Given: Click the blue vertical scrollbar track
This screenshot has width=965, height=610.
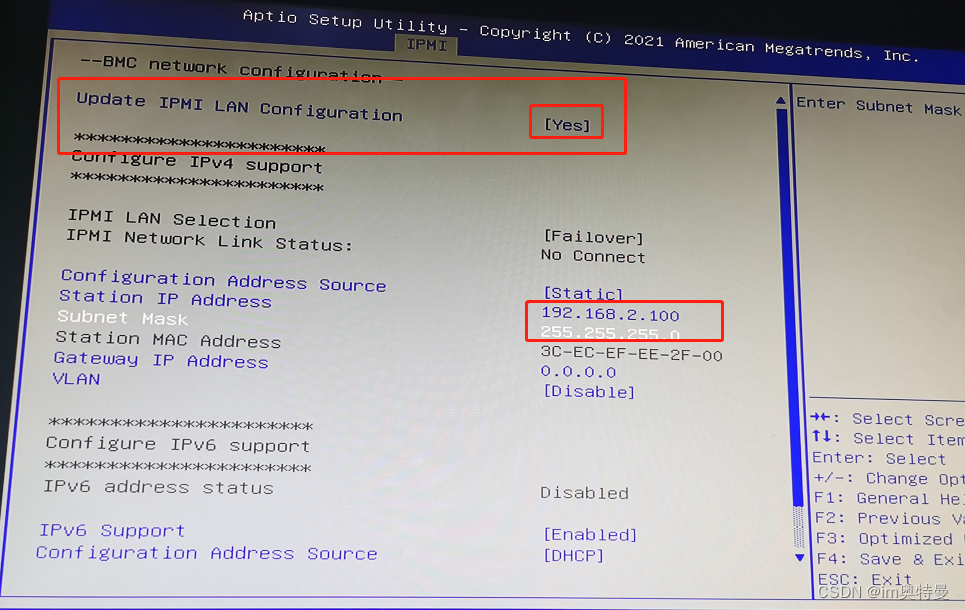Looking at the screenshot, I should pos(790,308).
